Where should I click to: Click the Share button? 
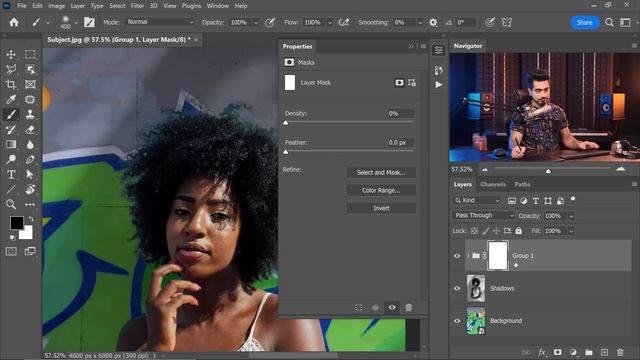(x=584, y=22)
